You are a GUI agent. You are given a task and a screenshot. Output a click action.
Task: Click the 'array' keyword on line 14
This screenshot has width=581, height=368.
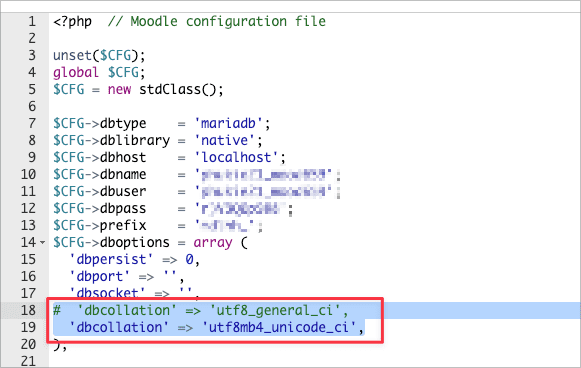pos(213,243)
